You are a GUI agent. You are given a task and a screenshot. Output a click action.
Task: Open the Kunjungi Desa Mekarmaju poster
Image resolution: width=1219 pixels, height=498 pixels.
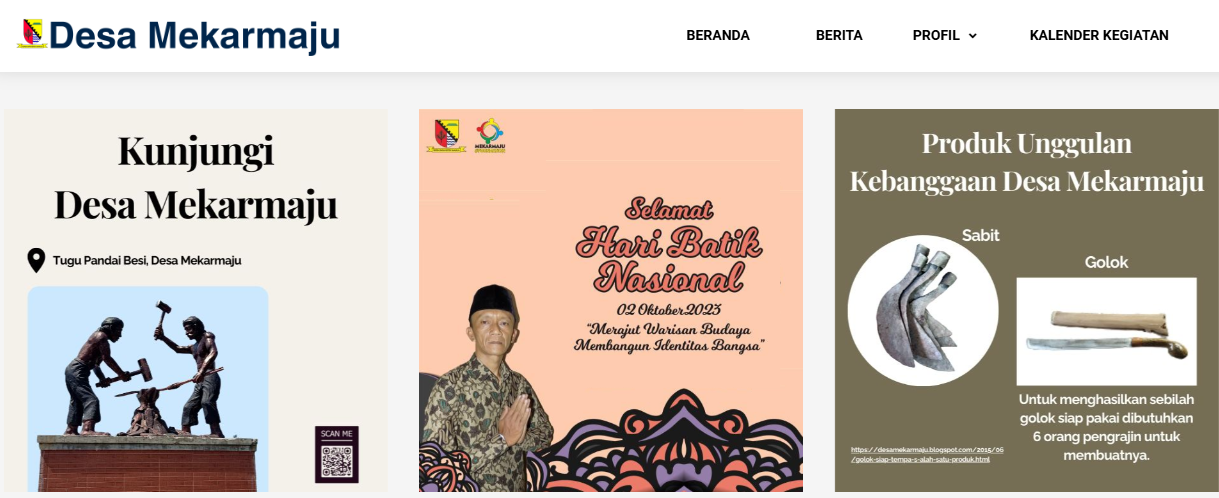[196, 300]
